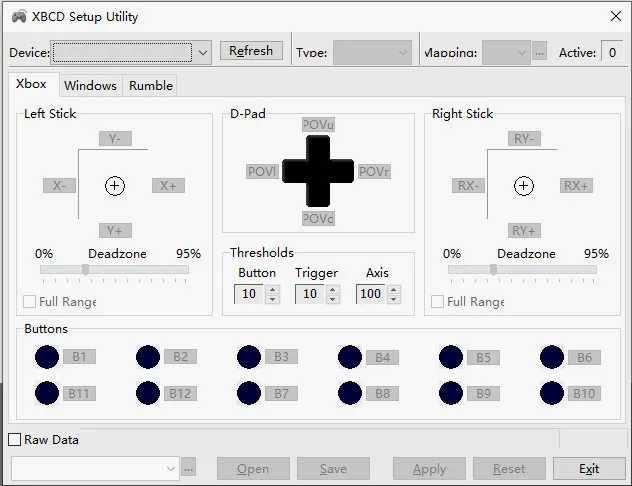Click the Y- axis label on Left Stick
This screenshot has height=486, width=632.
coord(115,139)
